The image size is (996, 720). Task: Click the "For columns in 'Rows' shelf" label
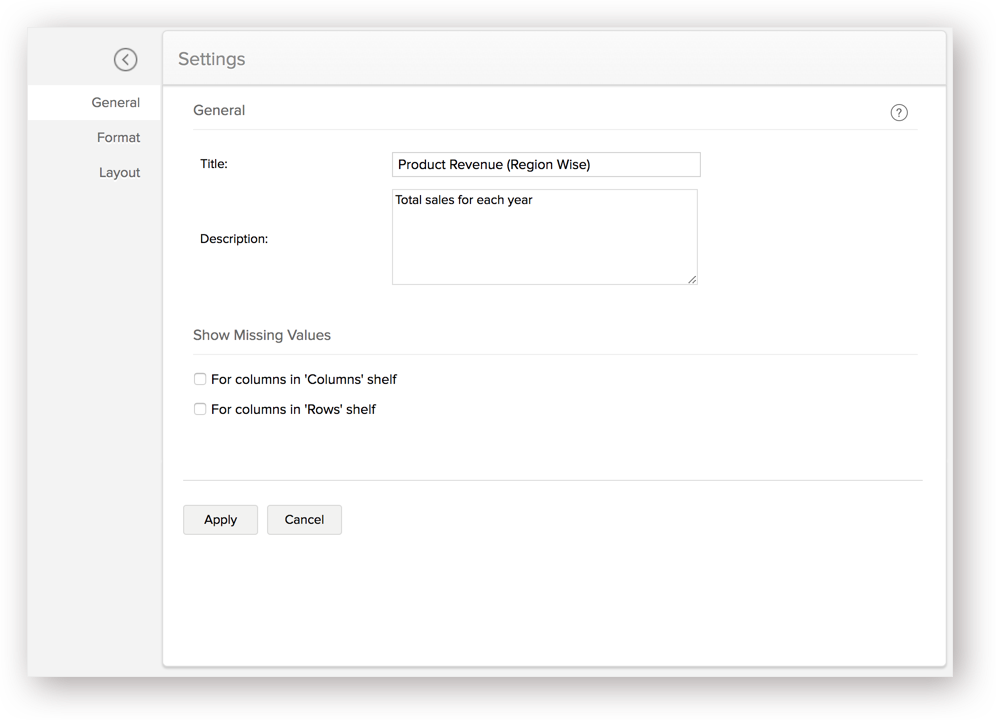pos(293,409)
